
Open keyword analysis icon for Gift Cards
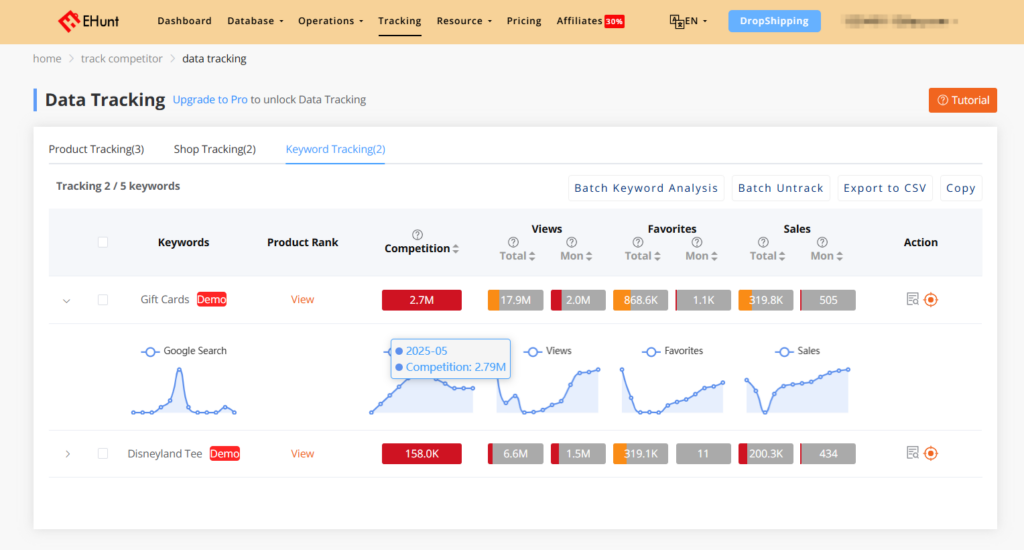(912, 299)
